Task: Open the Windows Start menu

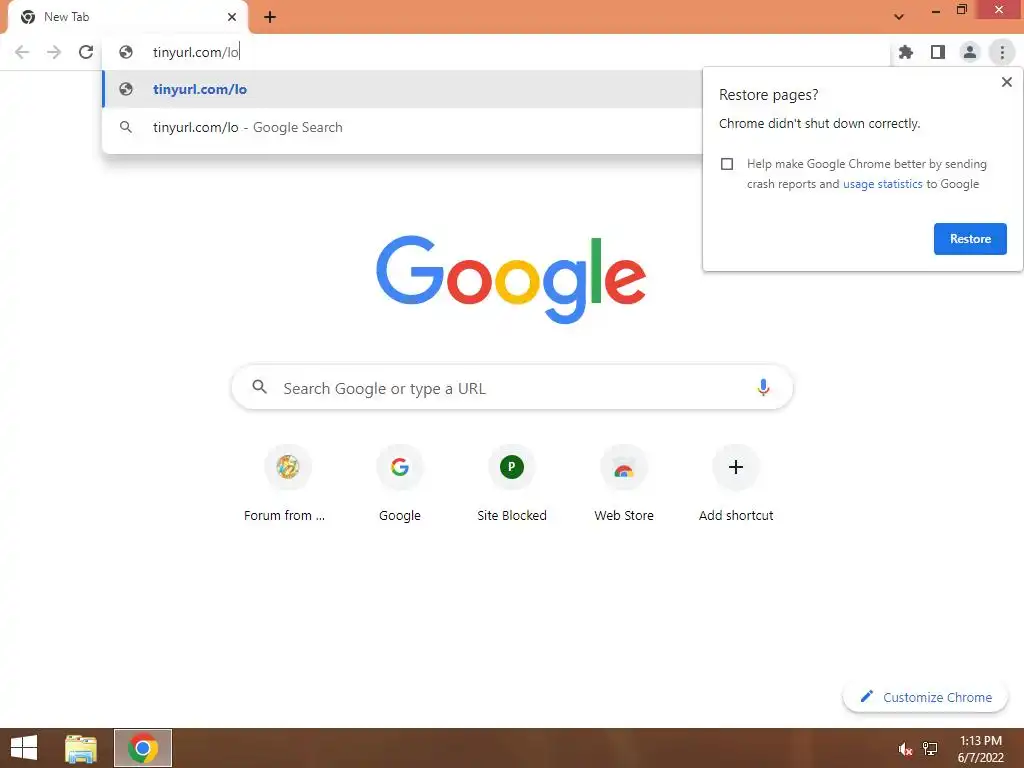Action: point(24,748)
